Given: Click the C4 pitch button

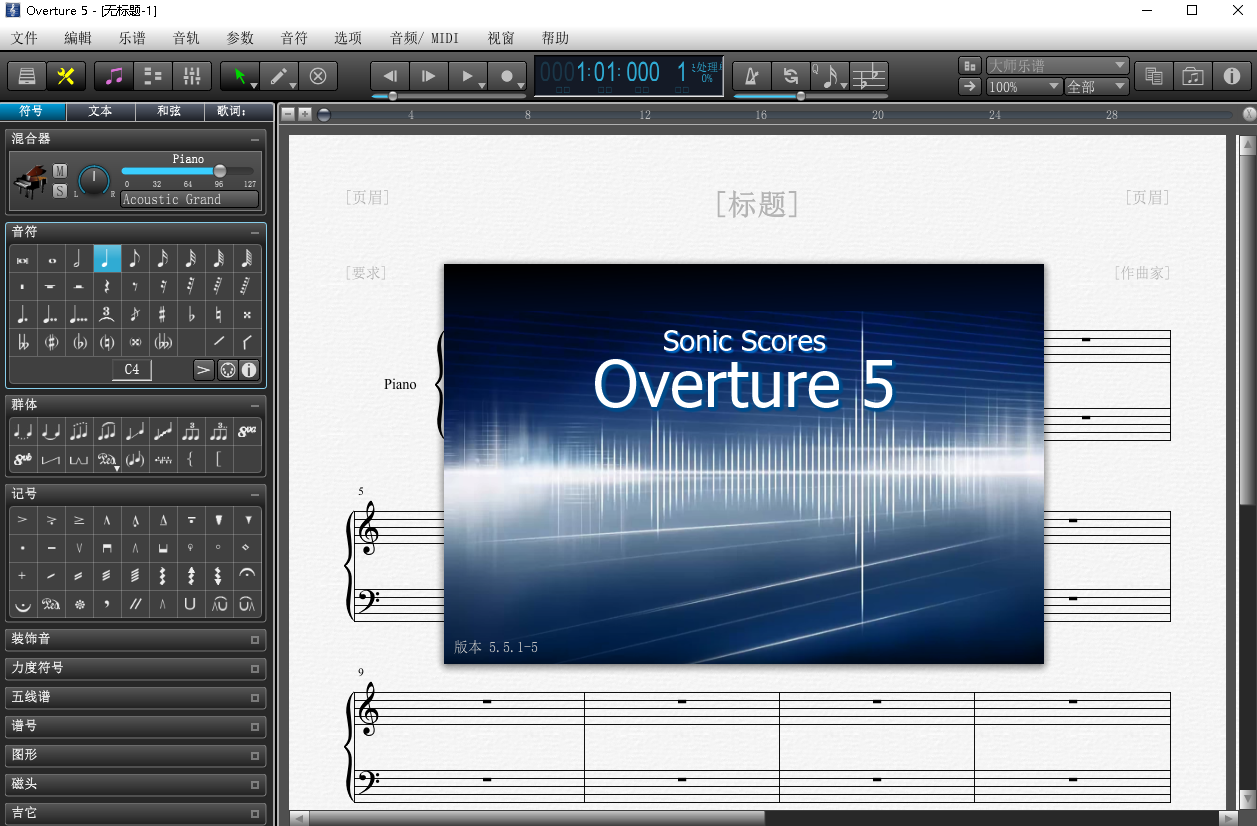Looking at the screenshot, I should tap(132, 370).
